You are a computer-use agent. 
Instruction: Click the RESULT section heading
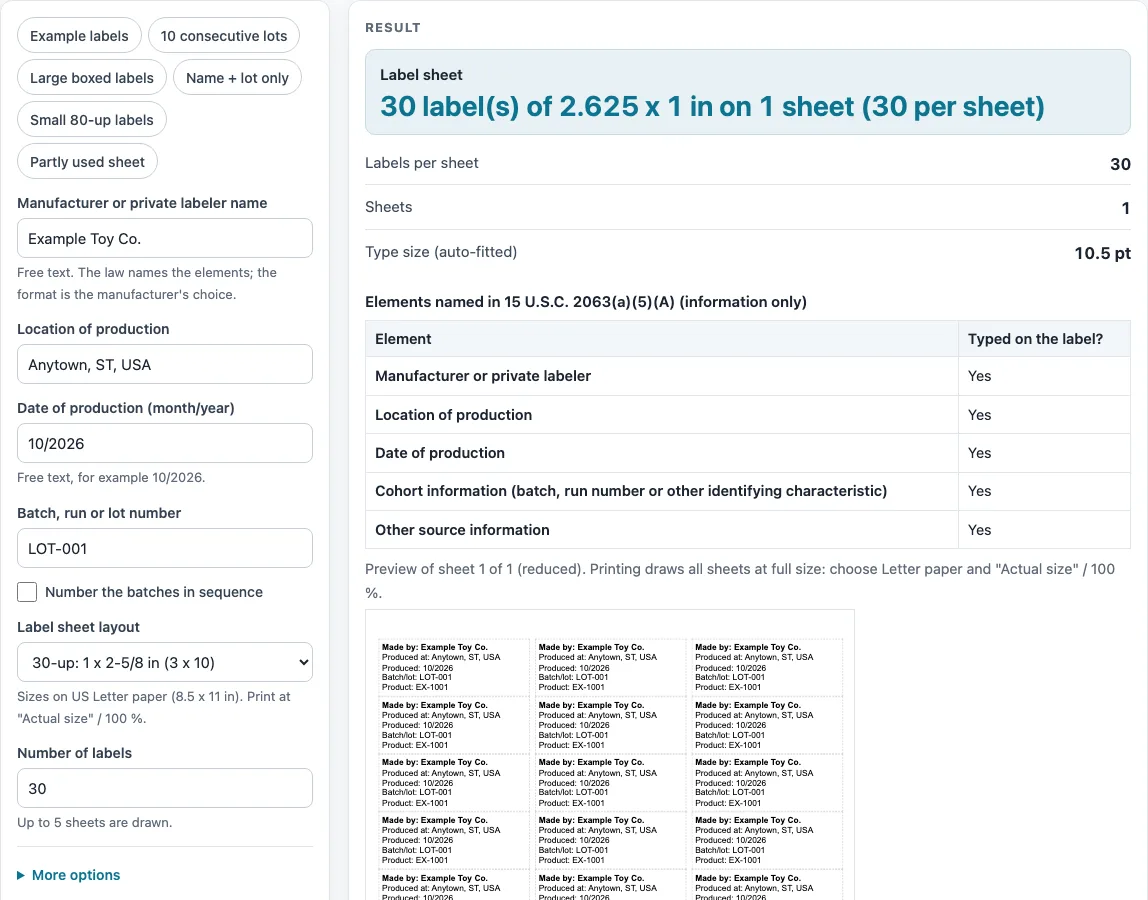(x=393, y=28)
